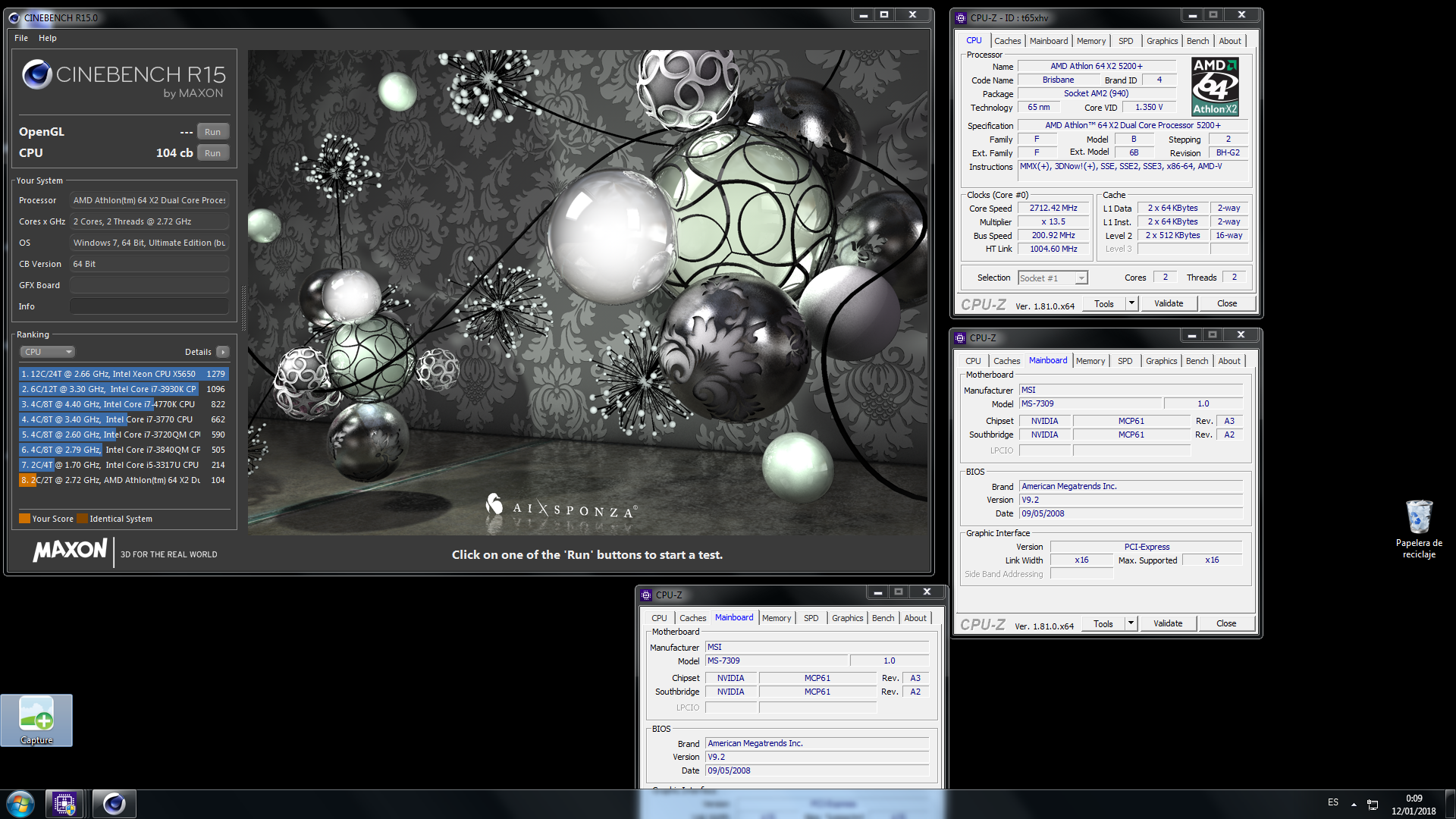Click Validate in middle CPU-Z window
The width and height of the screenshot is (1456, 819).
(x=1168, y=623)
